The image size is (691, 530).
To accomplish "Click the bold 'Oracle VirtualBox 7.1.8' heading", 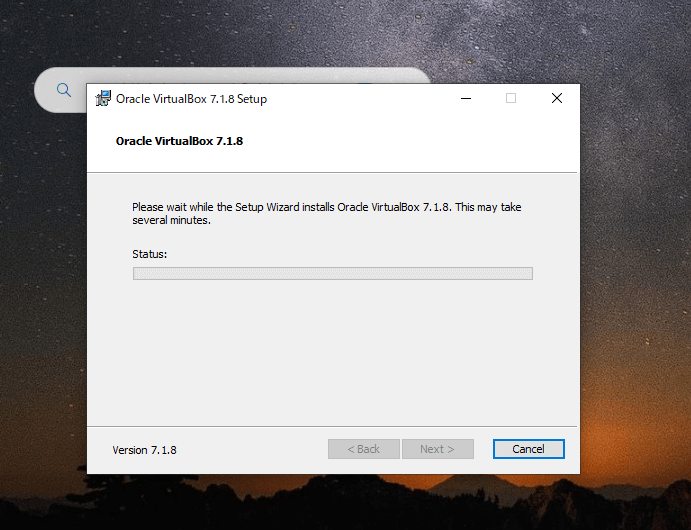I will [179, 141].
